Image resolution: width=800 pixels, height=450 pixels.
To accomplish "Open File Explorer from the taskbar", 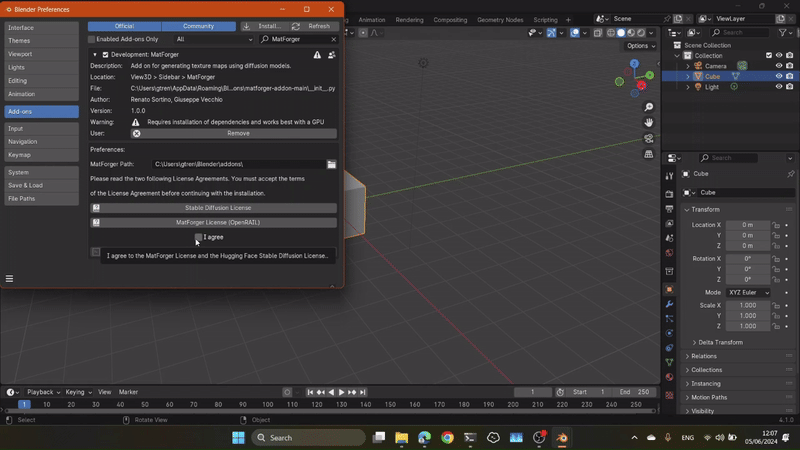I will 402,438.
